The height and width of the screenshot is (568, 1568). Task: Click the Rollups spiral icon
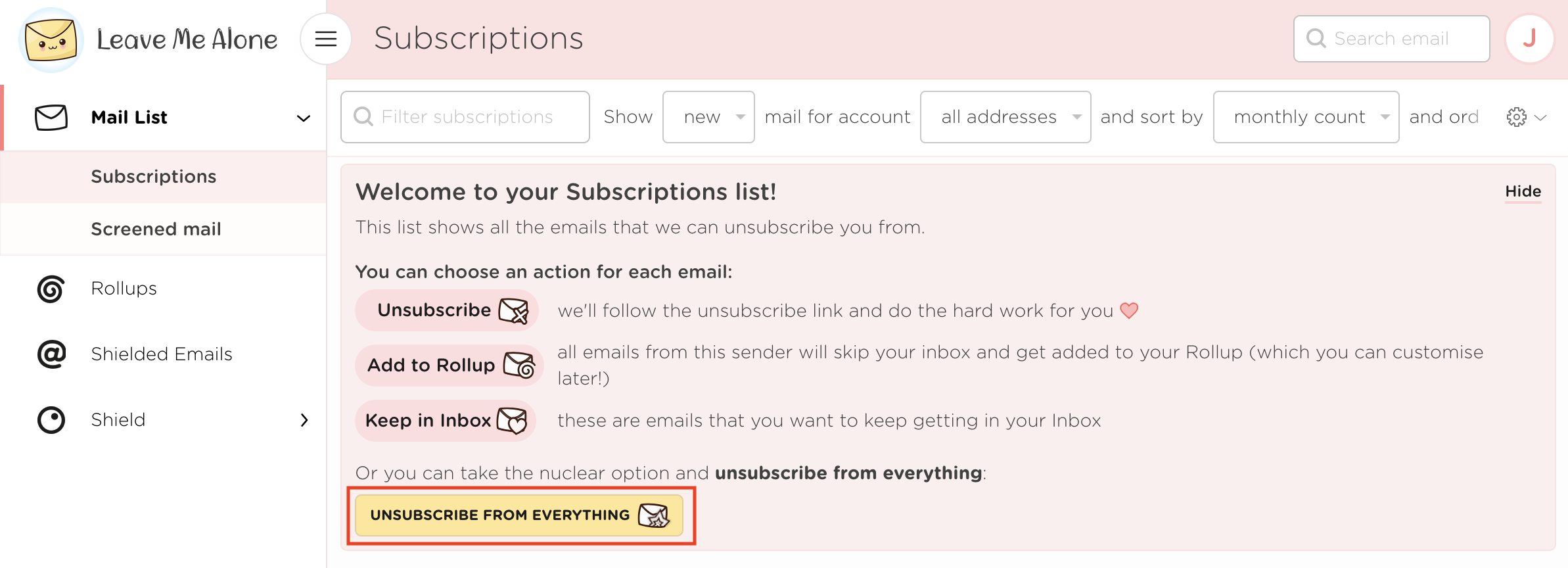(x=51, y=289)
